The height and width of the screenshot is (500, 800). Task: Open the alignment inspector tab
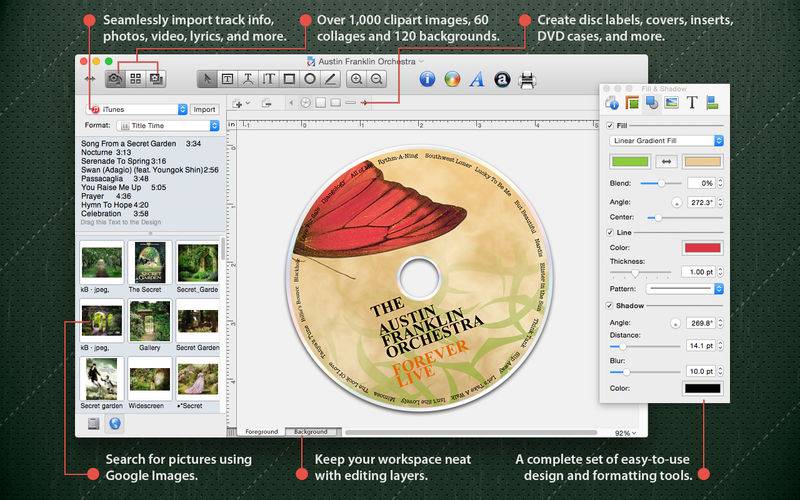click(712, 103)
